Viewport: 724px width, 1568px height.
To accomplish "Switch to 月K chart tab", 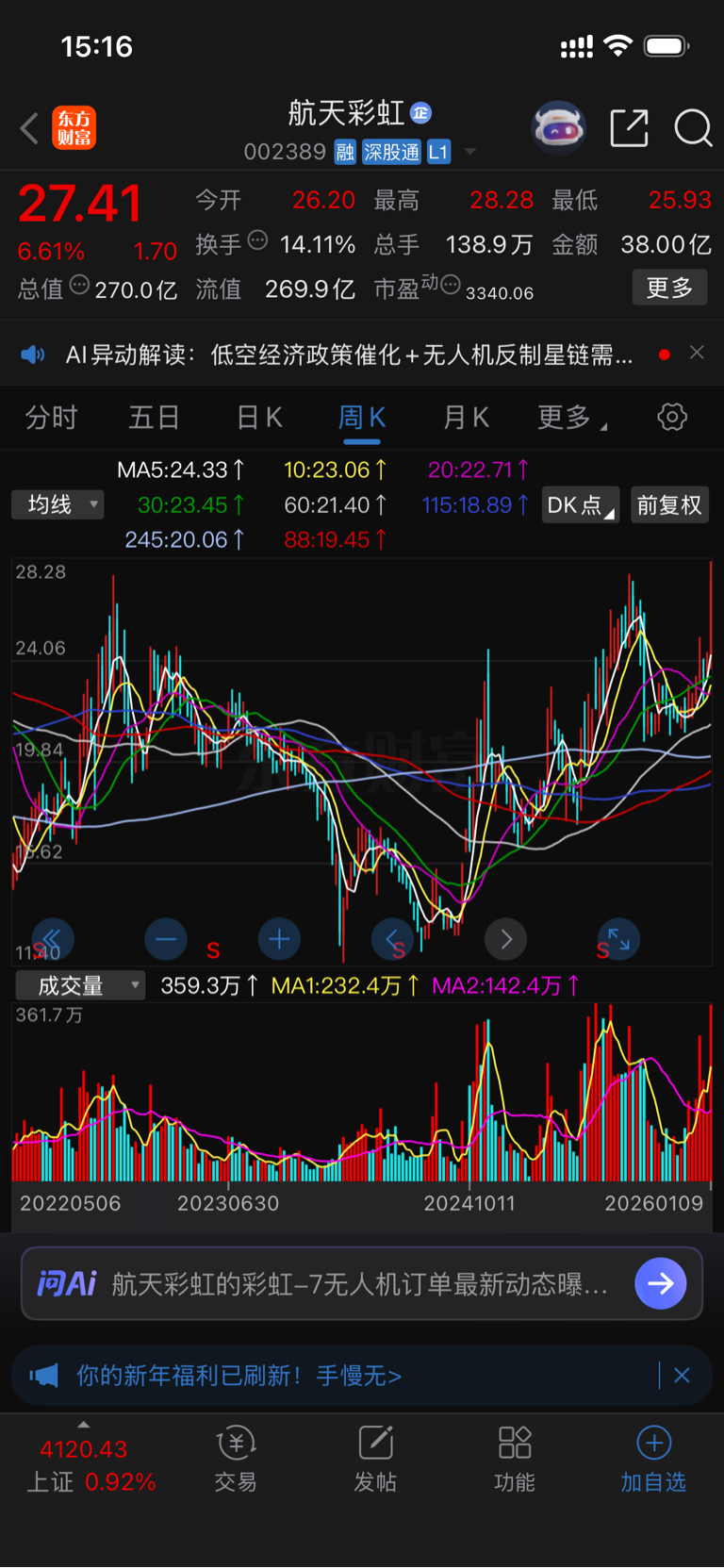I will point(466,417).
